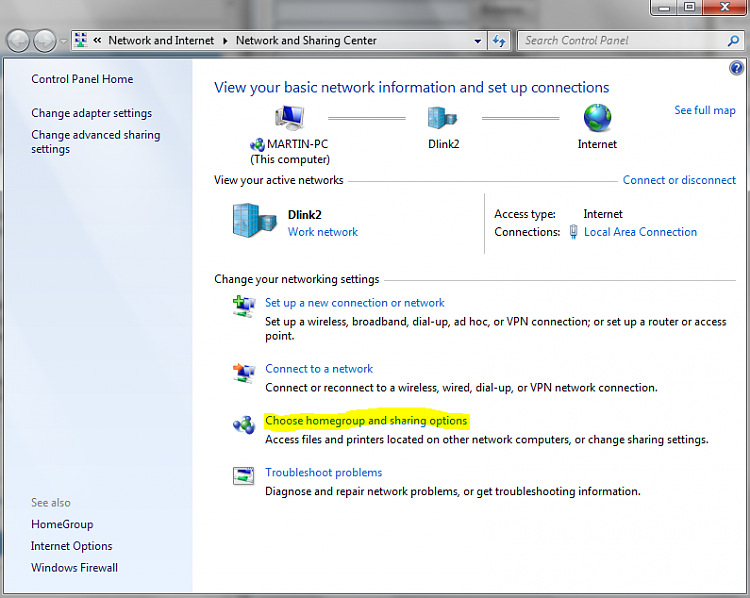The image size is (750, 598).
Task: Open the address bar history dropdown
Action: click(x=477, y=41)
